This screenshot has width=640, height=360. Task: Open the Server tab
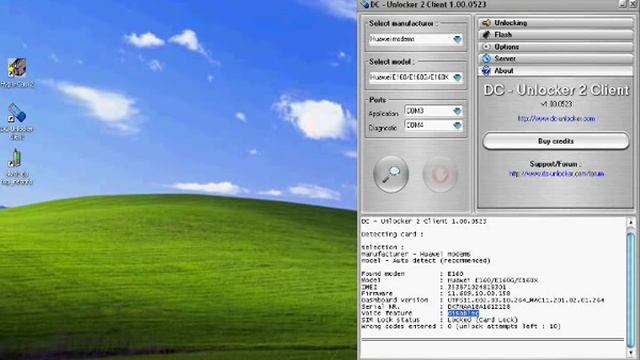tap(556, 58)
